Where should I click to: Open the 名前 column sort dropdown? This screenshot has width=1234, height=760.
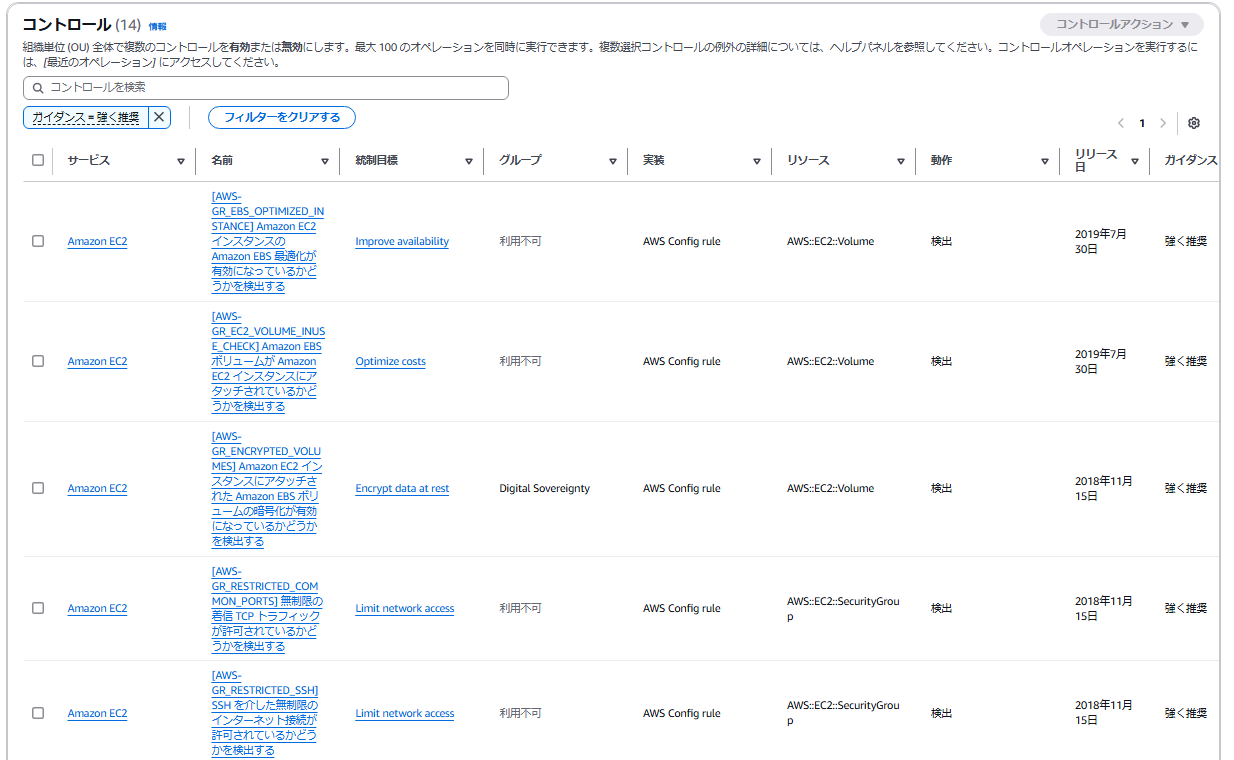(325, 160)
